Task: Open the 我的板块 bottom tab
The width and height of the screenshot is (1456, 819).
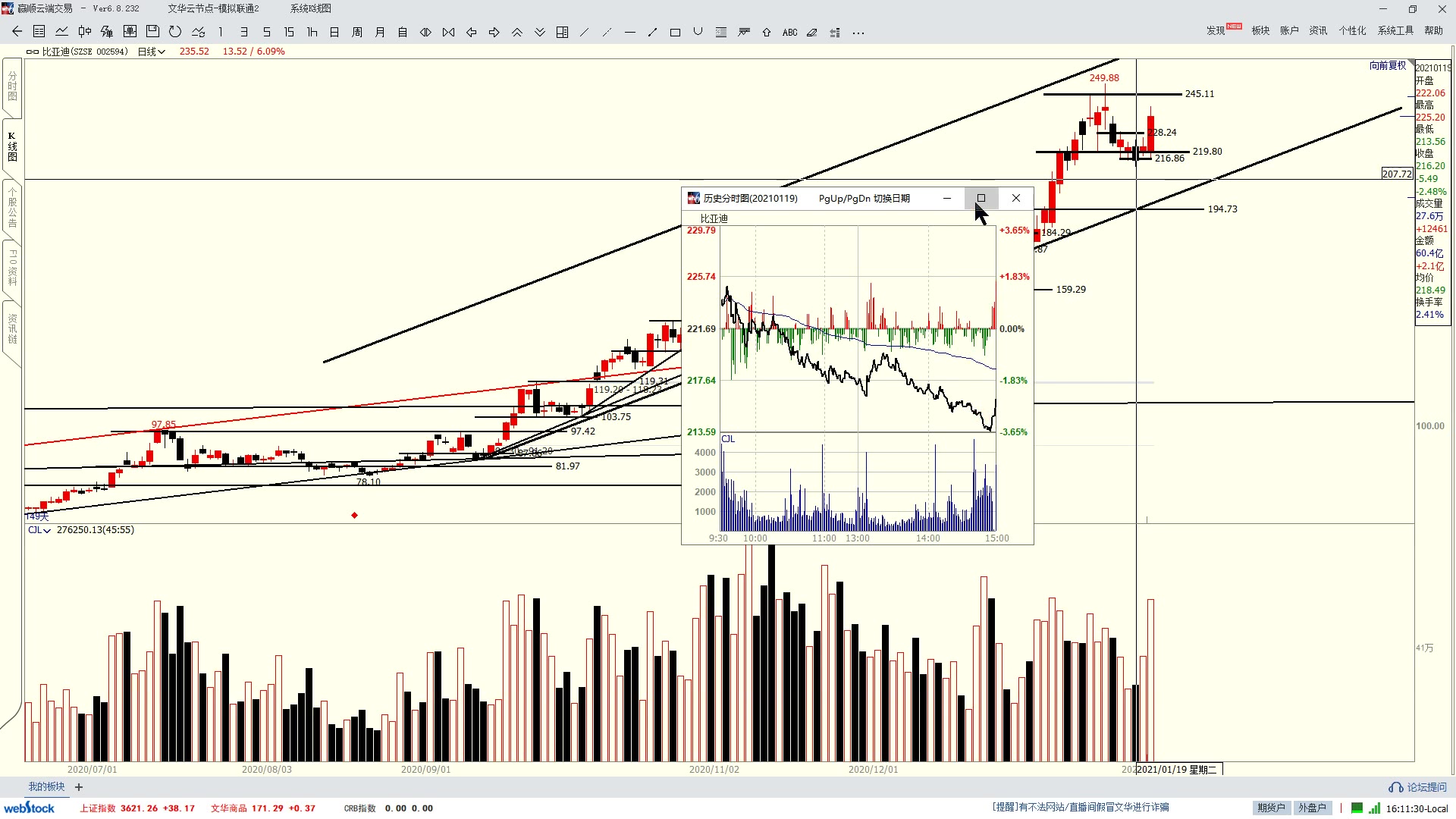Action: tap(46, 787)
